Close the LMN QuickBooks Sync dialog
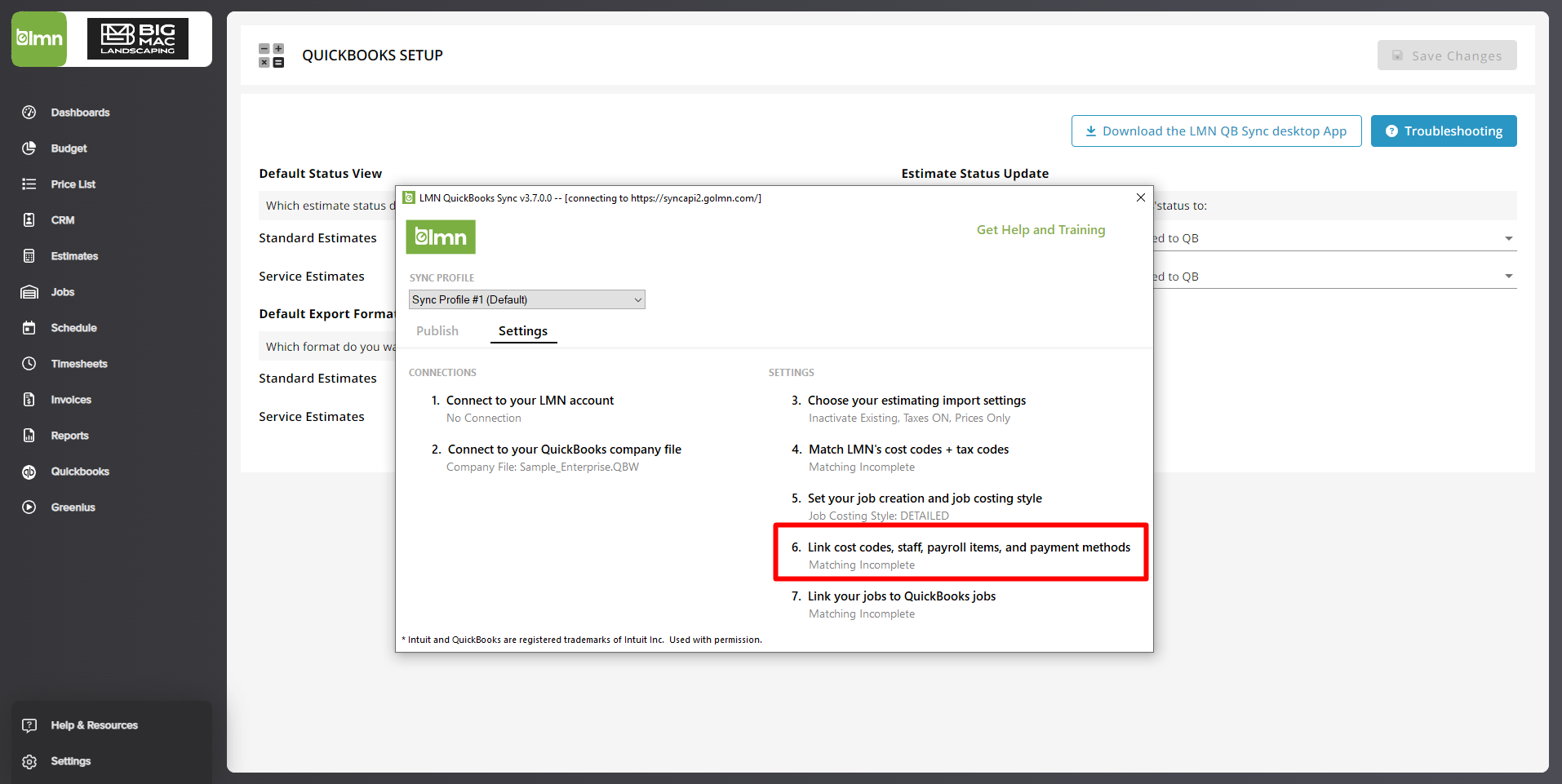 click(1140, 197)
